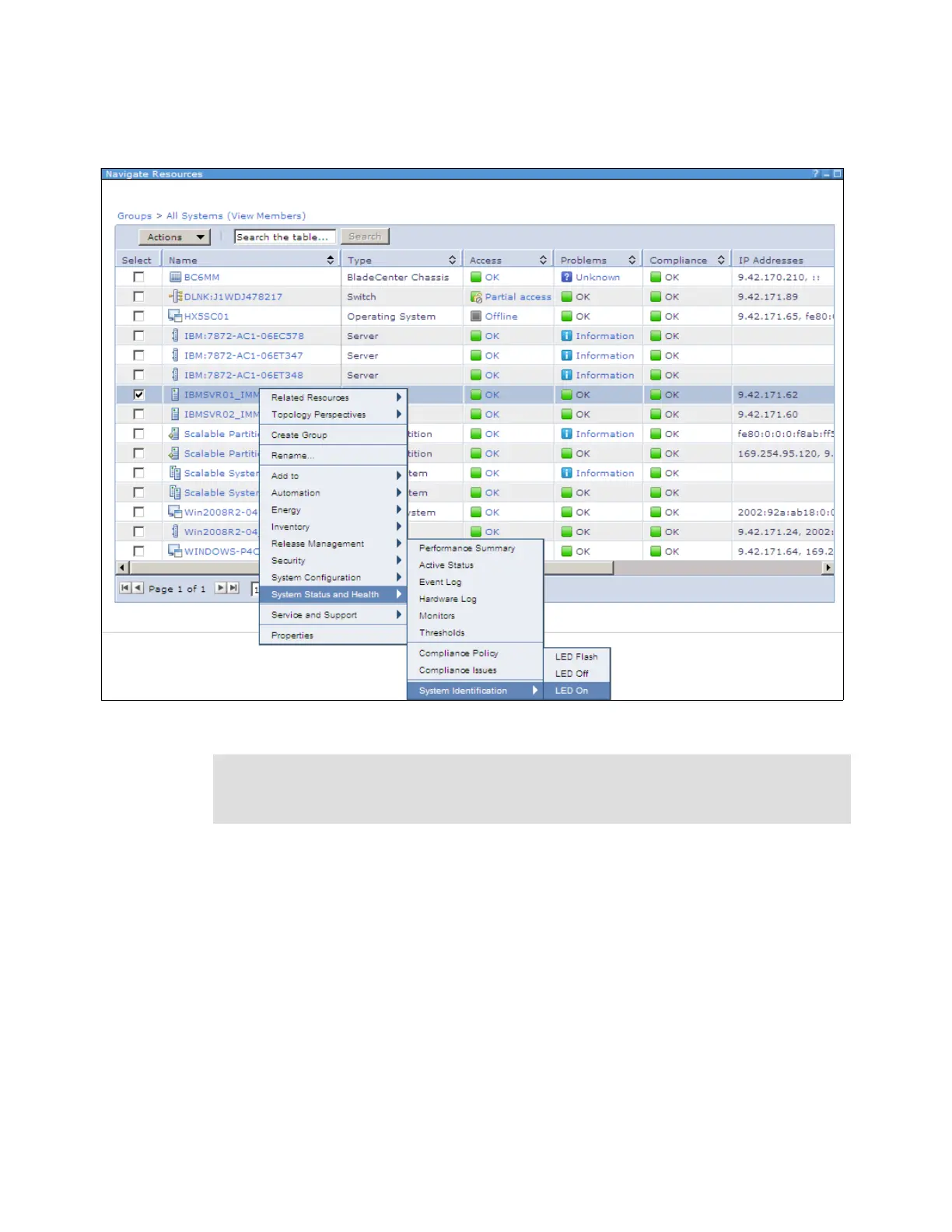Image resolution: width=952 pixels, height=1232 pixels.
Task: Go to previous page arrow in pager
Action: point(138,588)
